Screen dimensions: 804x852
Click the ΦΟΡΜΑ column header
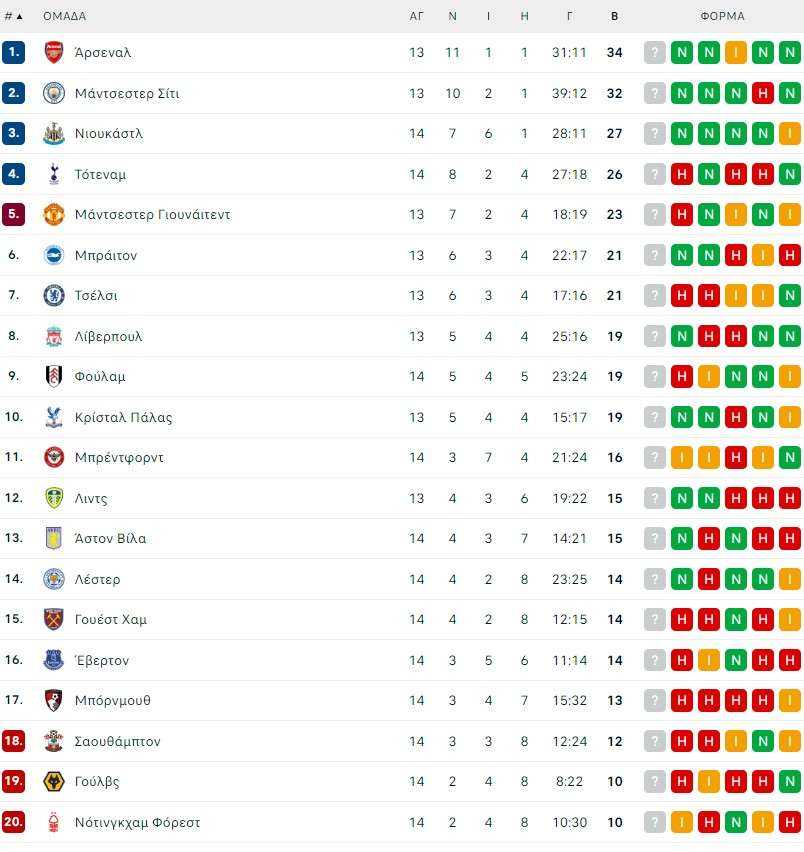723,16
